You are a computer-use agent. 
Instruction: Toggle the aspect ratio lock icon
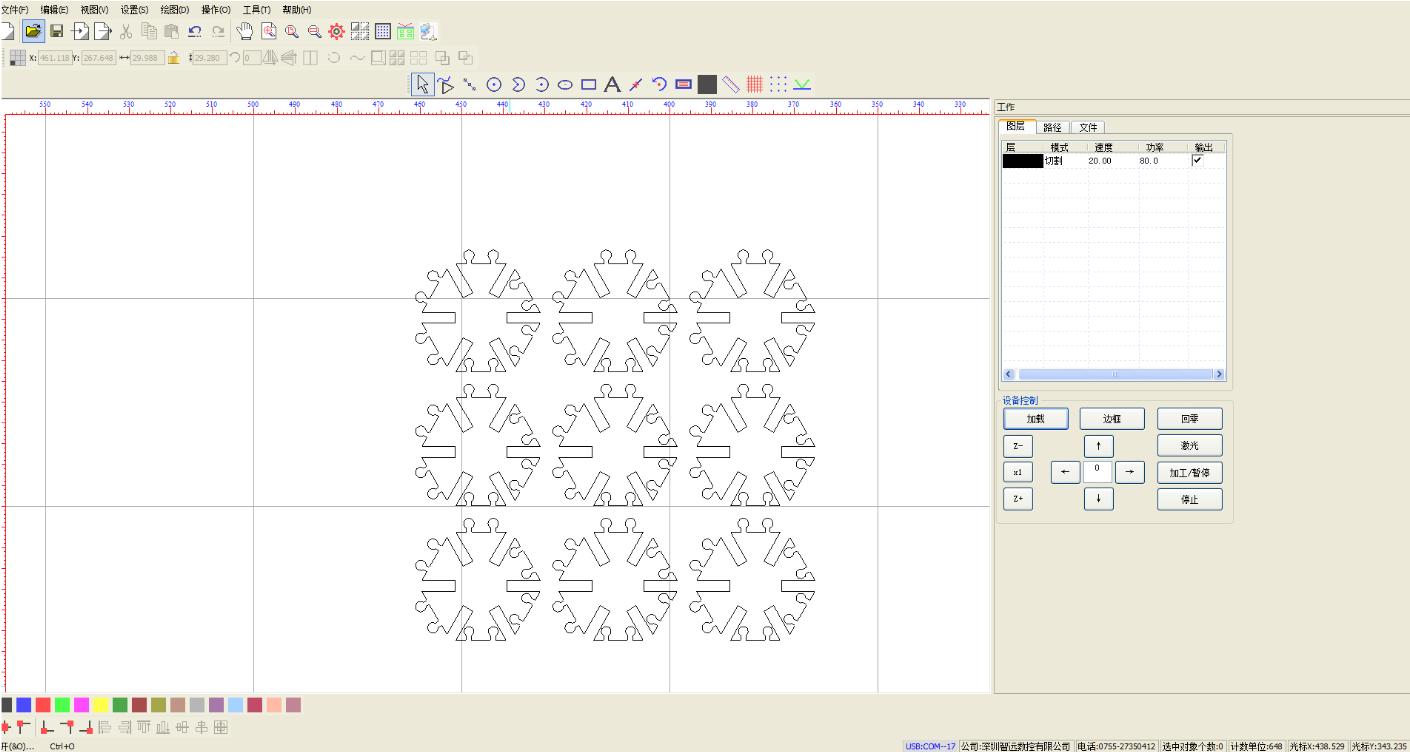[174, 58]
